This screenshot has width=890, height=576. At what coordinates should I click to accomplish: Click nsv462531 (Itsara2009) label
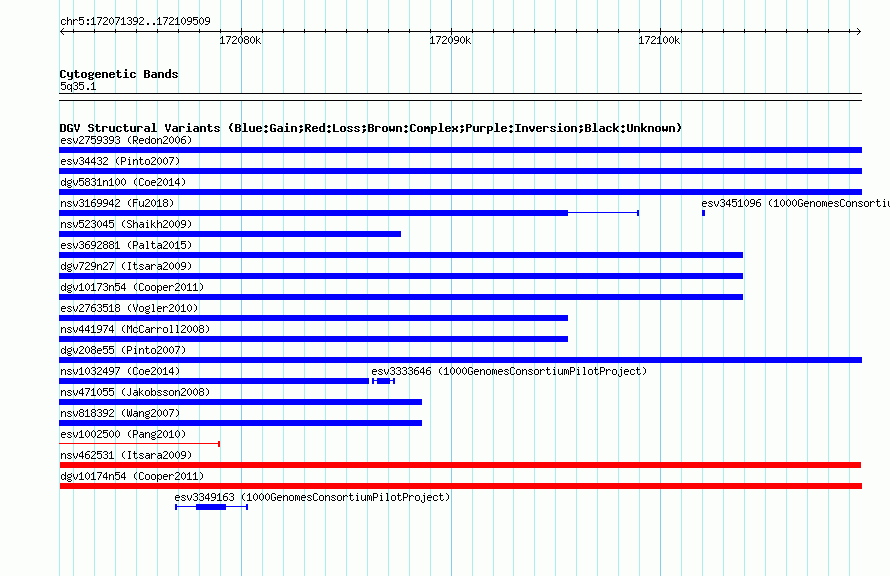(x=126, y=455)
